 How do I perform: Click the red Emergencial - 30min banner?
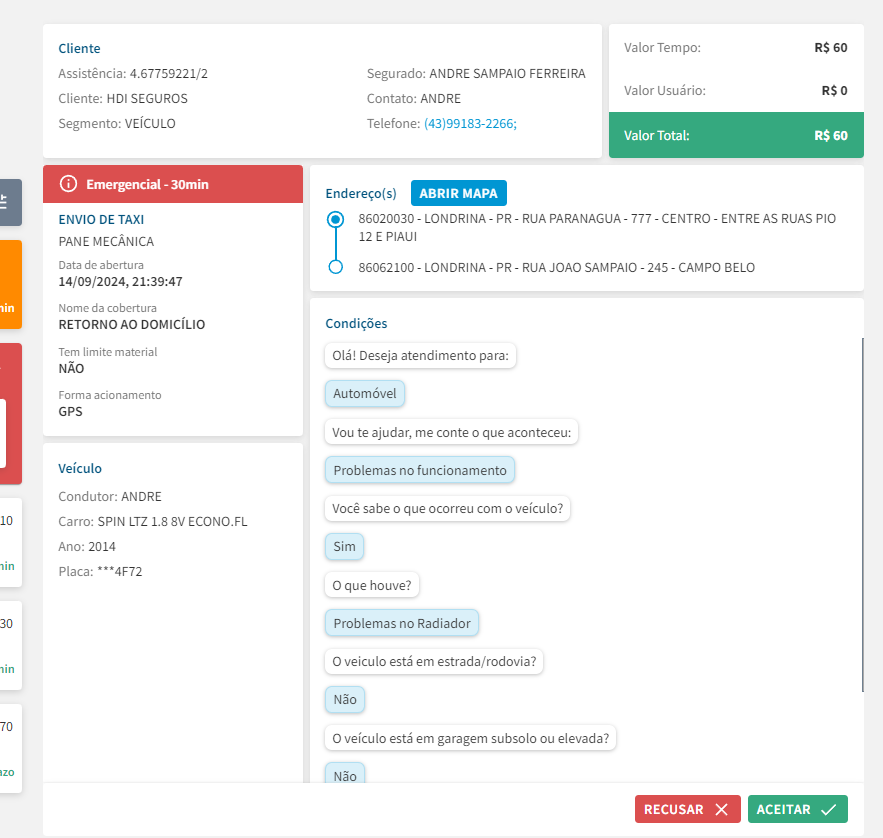[x=173, y=184]
